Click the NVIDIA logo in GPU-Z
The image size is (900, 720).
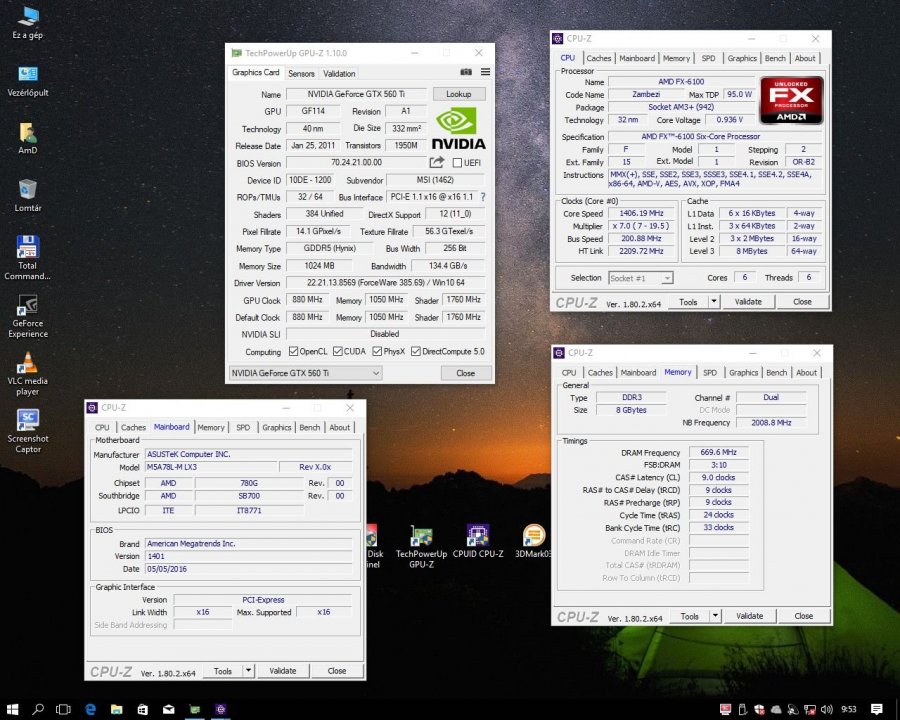pos(458,129)
